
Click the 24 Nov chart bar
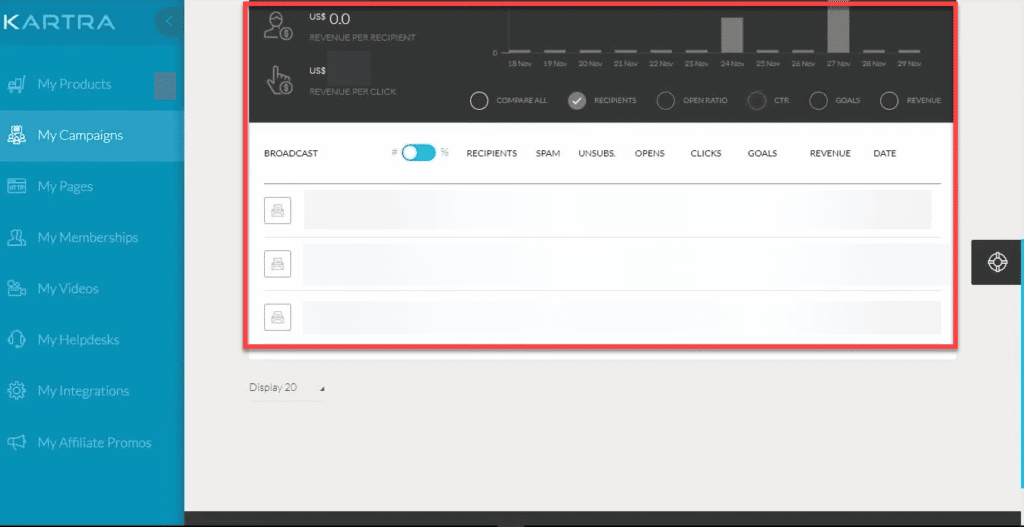coord(731,35)
